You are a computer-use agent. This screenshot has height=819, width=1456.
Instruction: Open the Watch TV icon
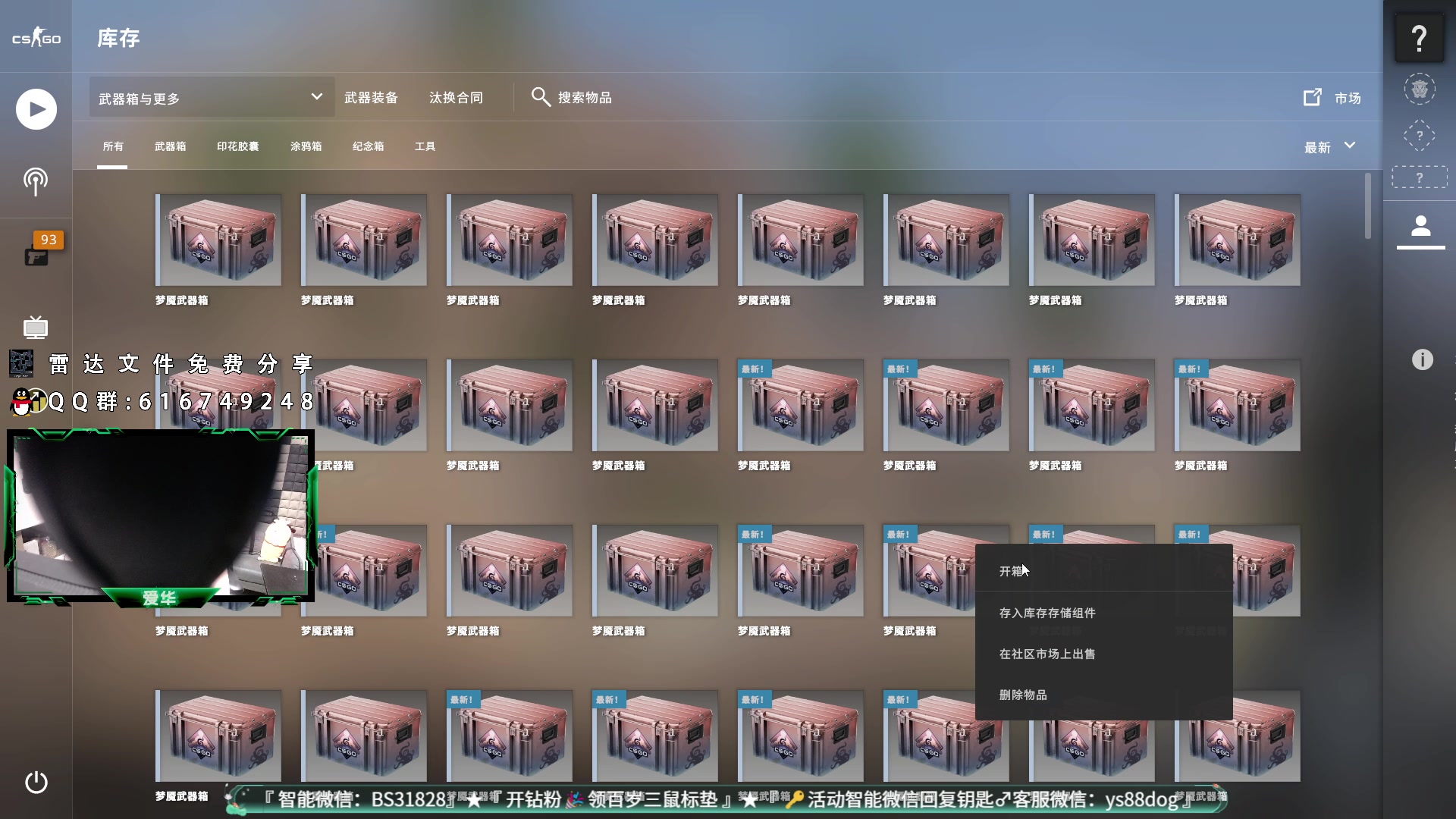click(35, 327)
